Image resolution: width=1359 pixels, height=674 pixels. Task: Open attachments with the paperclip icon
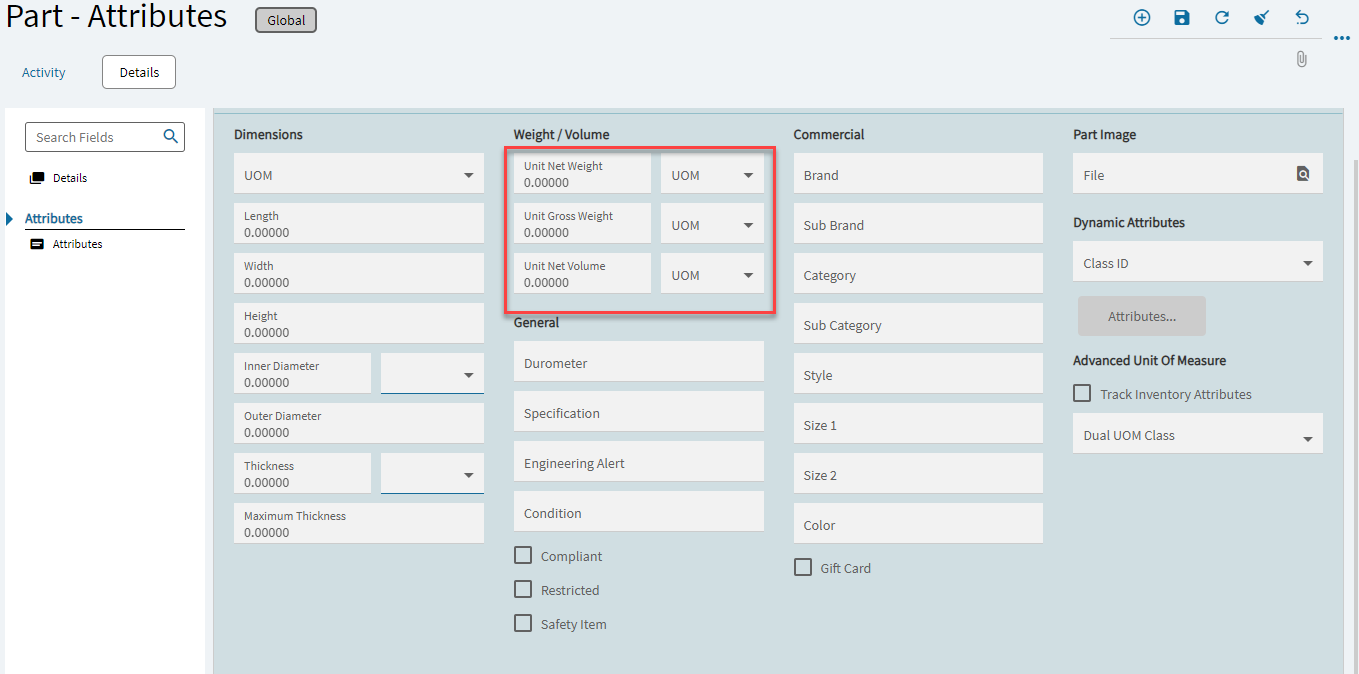[x=1301, y=59]
